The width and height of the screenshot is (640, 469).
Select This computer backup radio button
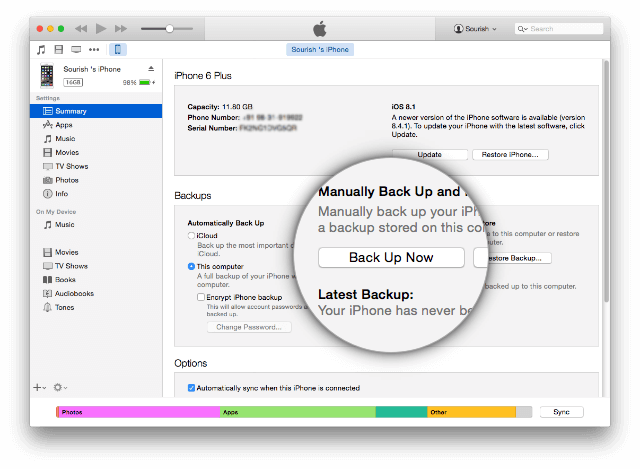click(x=191, y=267)
